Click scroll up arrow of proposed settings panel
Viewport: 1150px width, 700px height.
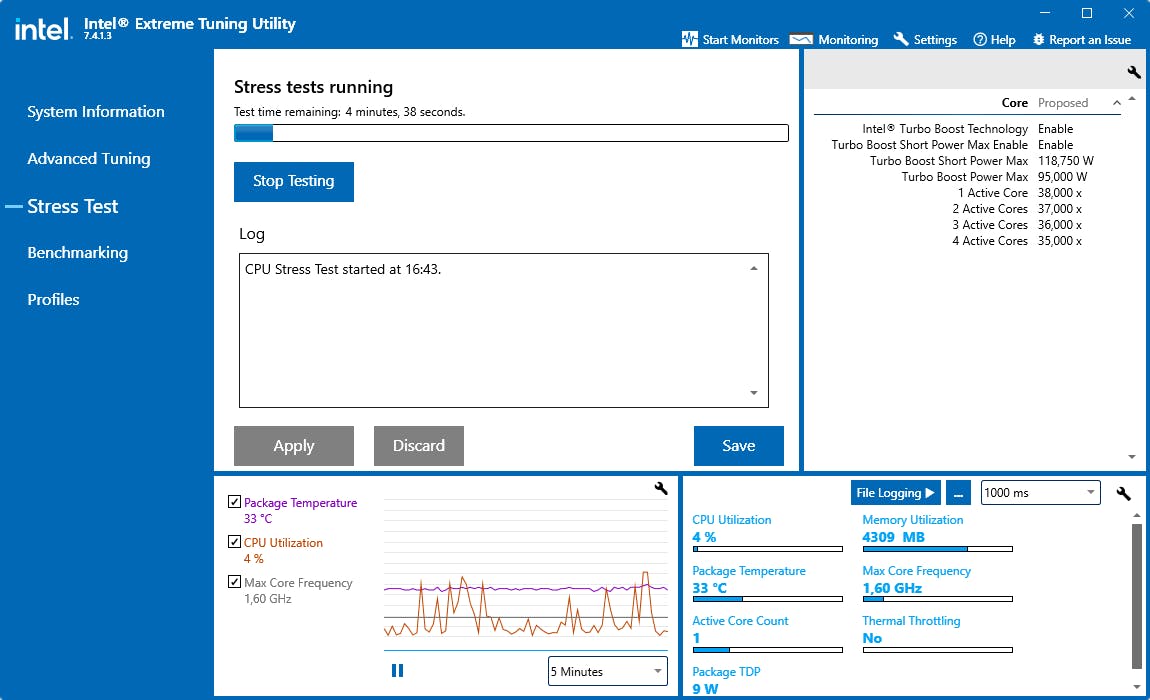(x=1132, y=98)
